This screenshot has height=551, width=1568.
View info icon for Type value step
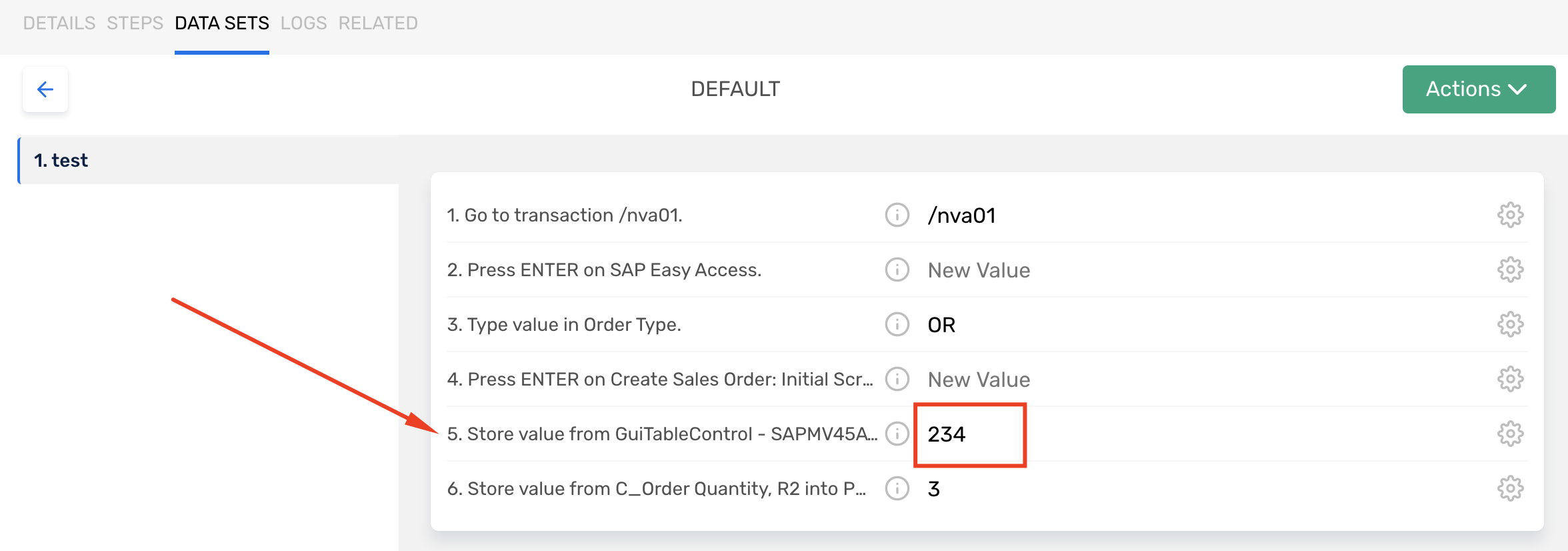tap(897, 324)
